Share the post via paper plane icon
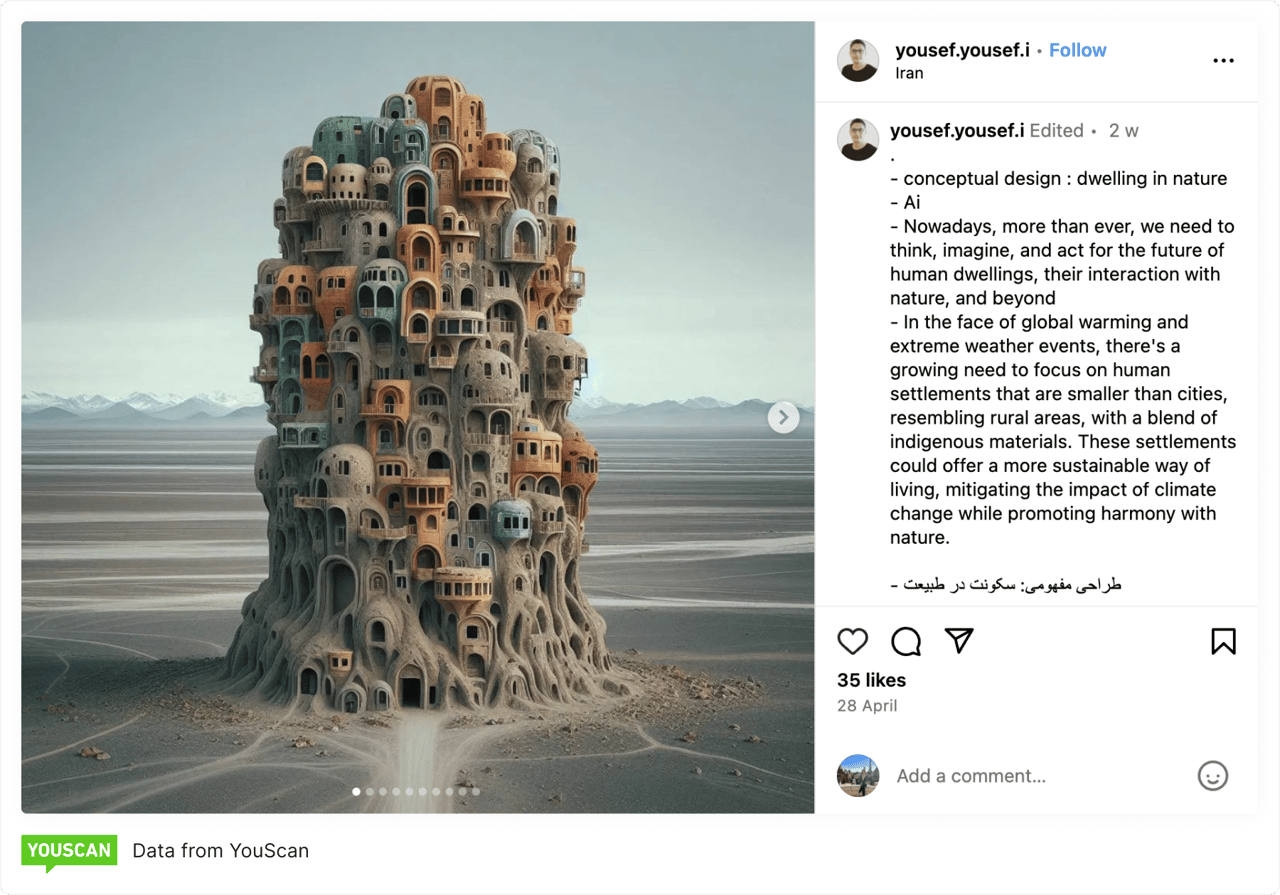The height and width of the screenshot is (895, 1280). coord(959,640)
